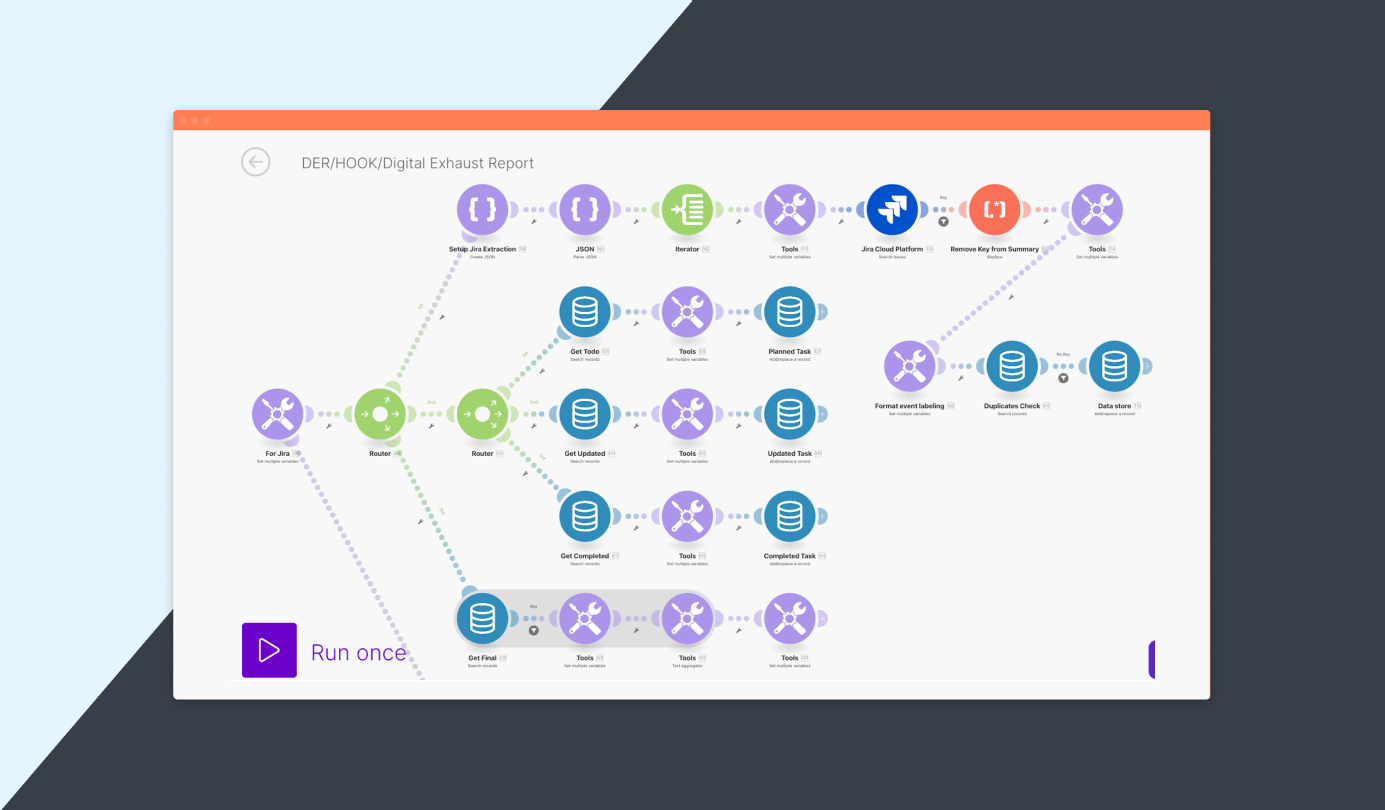Open the No Key filter before Data store

click(x=1063, y=377)
